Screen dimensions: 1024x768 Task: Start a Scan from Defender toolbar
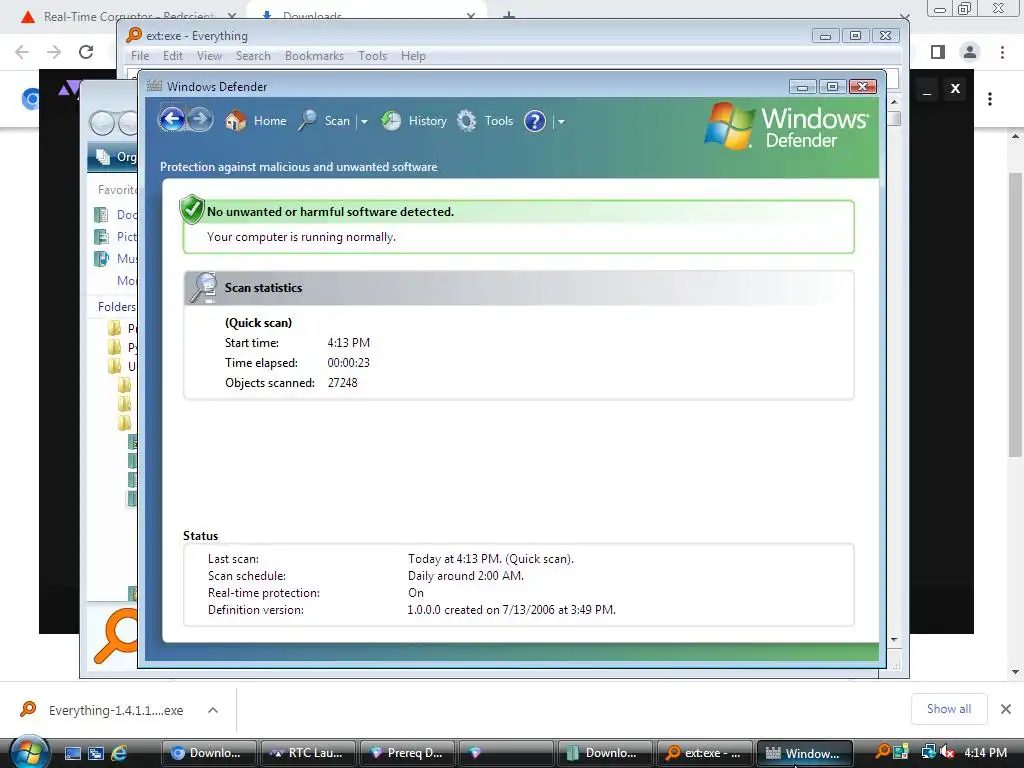pos(337,121)
